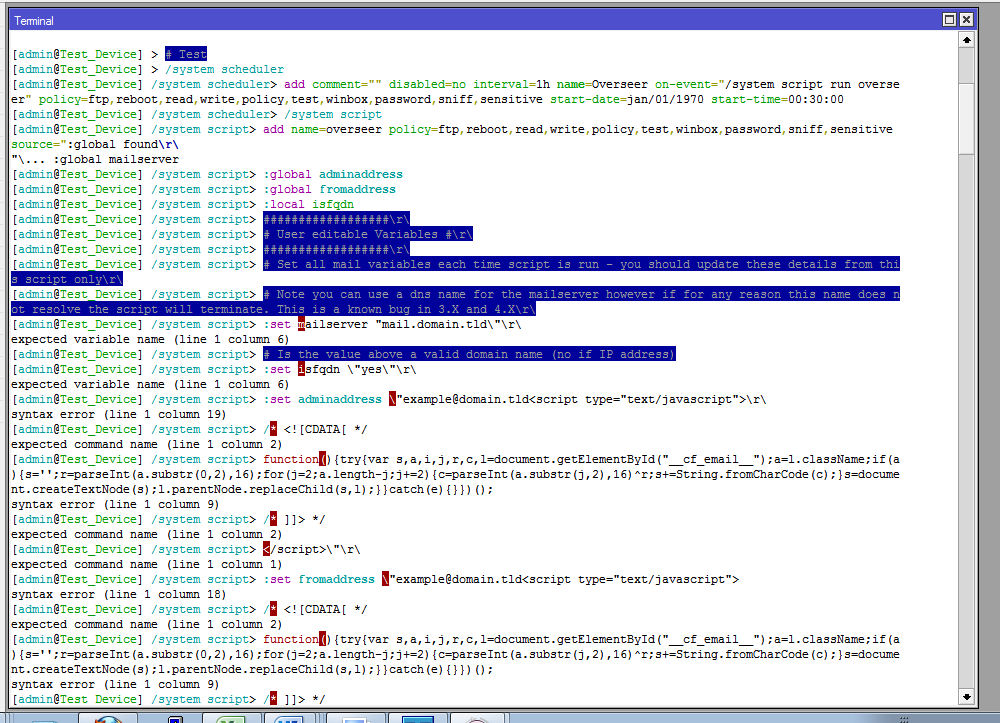This screenshot has height=723, width=1000.
Task: Click the ':local isfqdn' command
Action: [308, 205]
